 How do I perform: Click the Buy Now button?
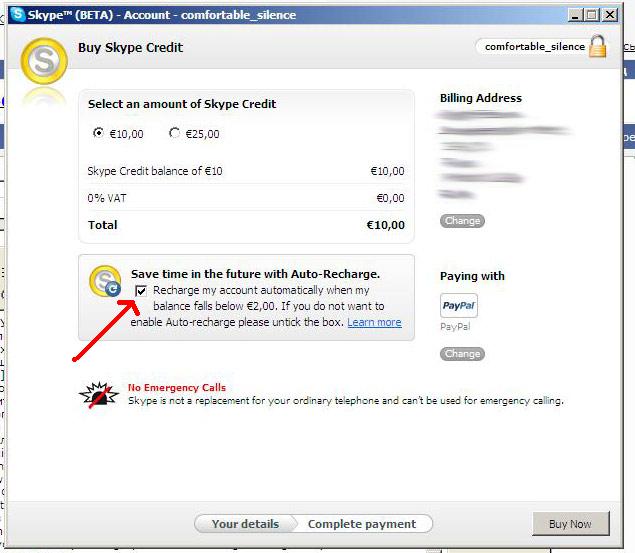coord(570,524)
